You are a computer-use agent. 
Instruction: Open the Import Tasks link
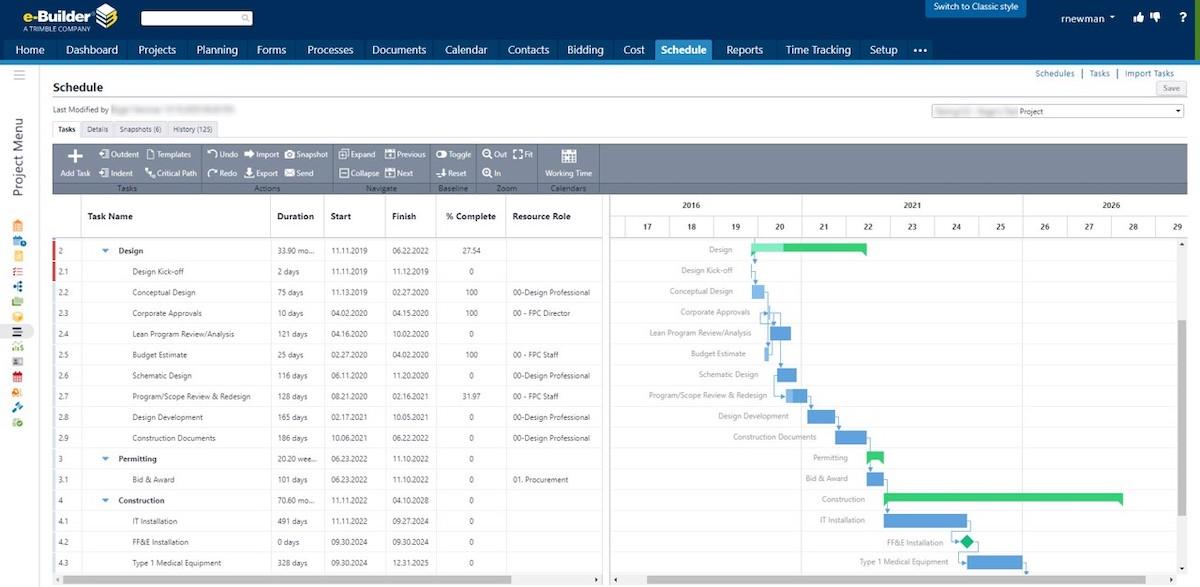click(x=1149, y=73)
